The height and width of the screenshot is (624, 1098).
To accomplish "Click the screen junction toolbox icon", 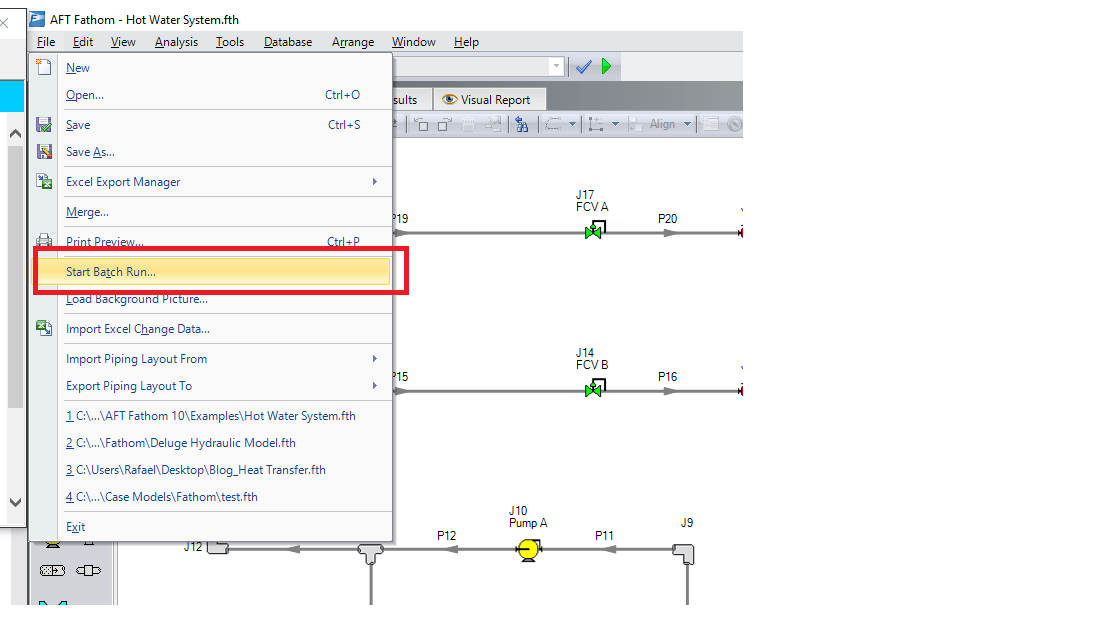I will [x=53, y=570].
